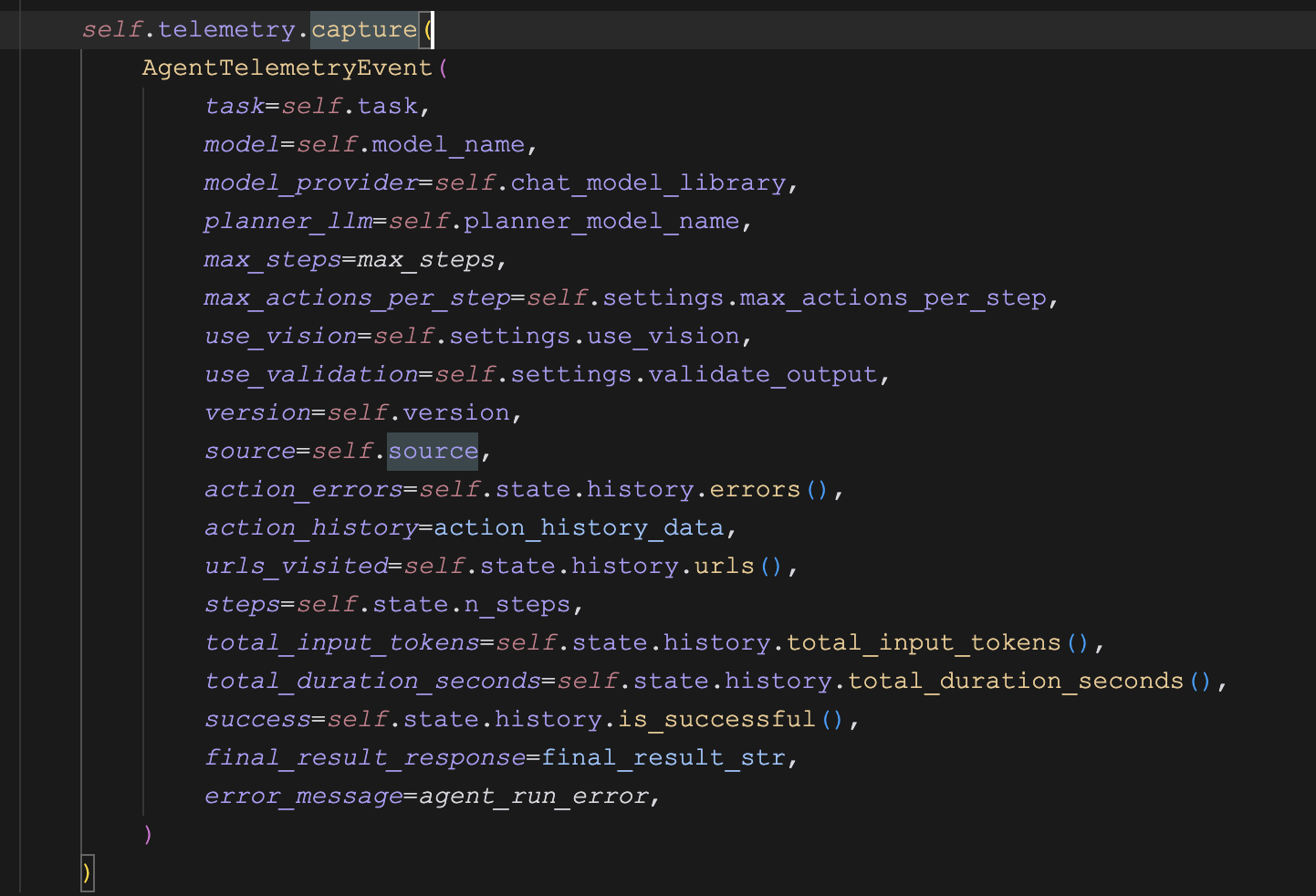The width and height of the screenshot is (1316, 896).
Task: Click 'planner_llm' keyword argument name
Action: point(288,222)
